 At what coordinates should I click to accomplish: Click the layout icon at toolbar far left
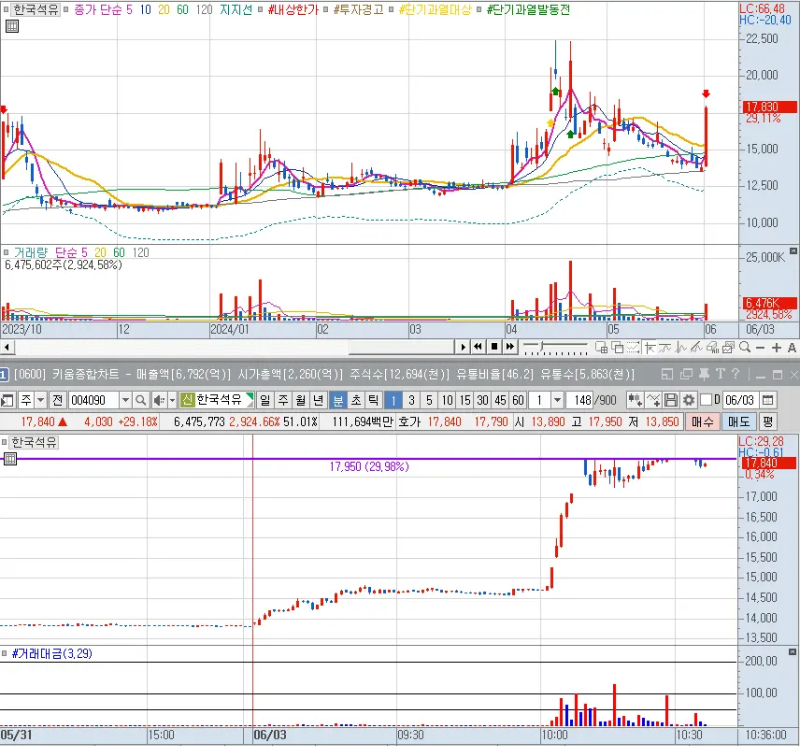click(7, 400)
